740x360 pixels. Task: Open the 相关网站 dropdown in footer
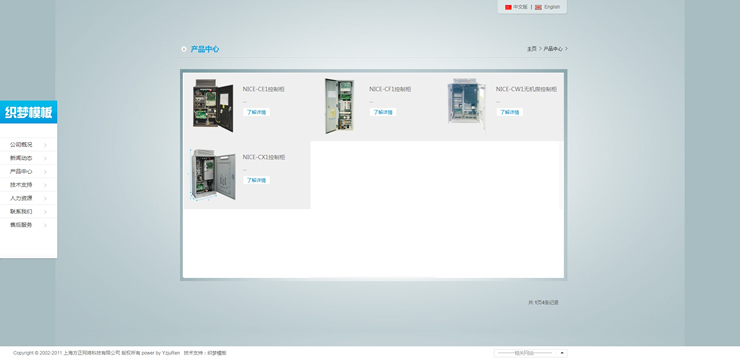point(530,353)
